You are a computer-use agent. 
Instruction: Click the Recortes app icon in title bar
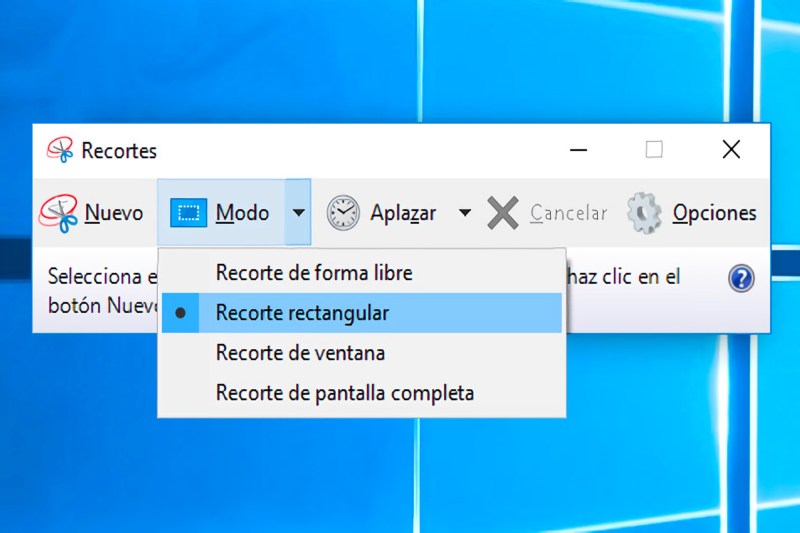coord(60,151)
